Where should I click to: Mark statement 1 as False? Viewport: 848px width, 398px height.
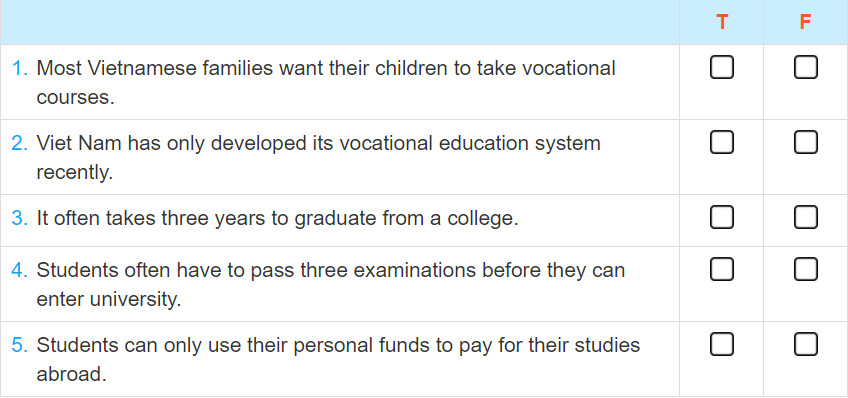click(806, 68)
